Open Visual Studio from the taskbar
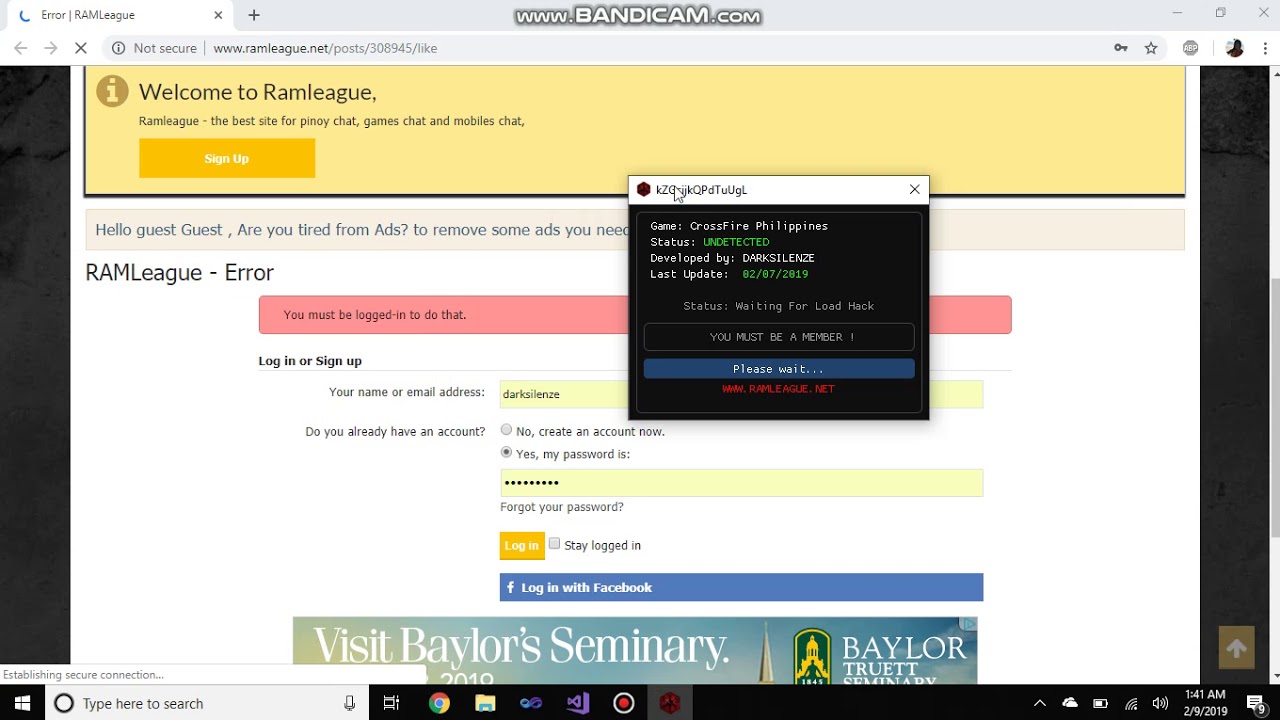This screenshot has height=720, width=1280. click(577, 703)
